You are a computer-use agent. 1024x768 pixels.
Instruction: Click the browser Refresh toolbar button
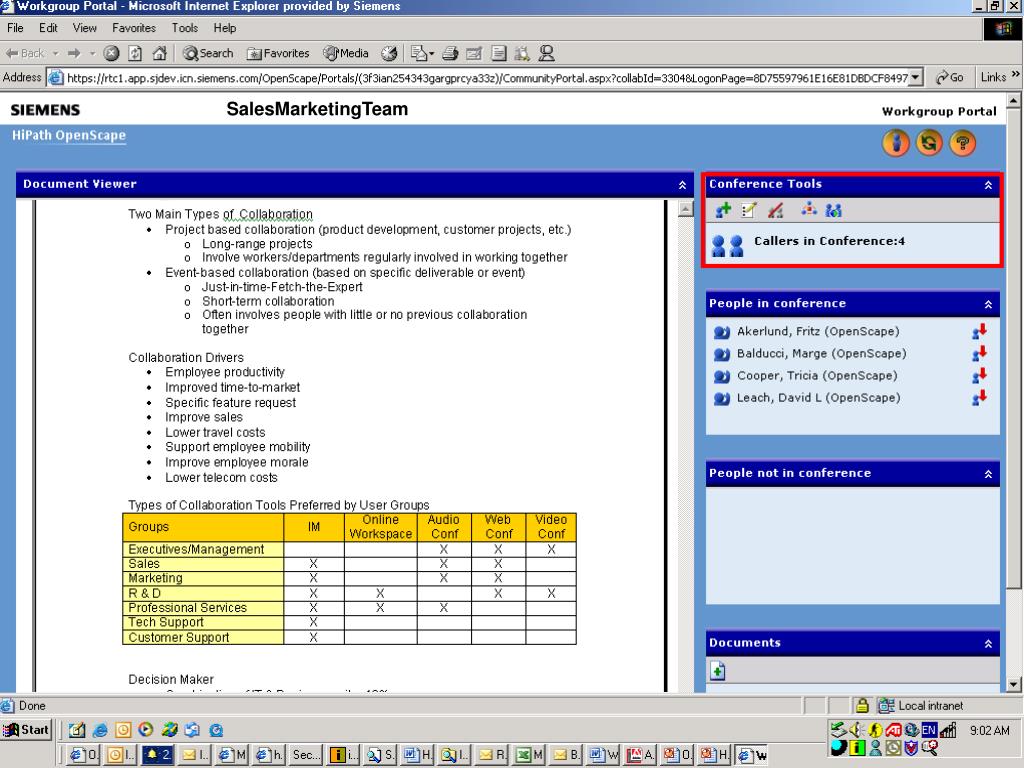[x=135, y=53]
